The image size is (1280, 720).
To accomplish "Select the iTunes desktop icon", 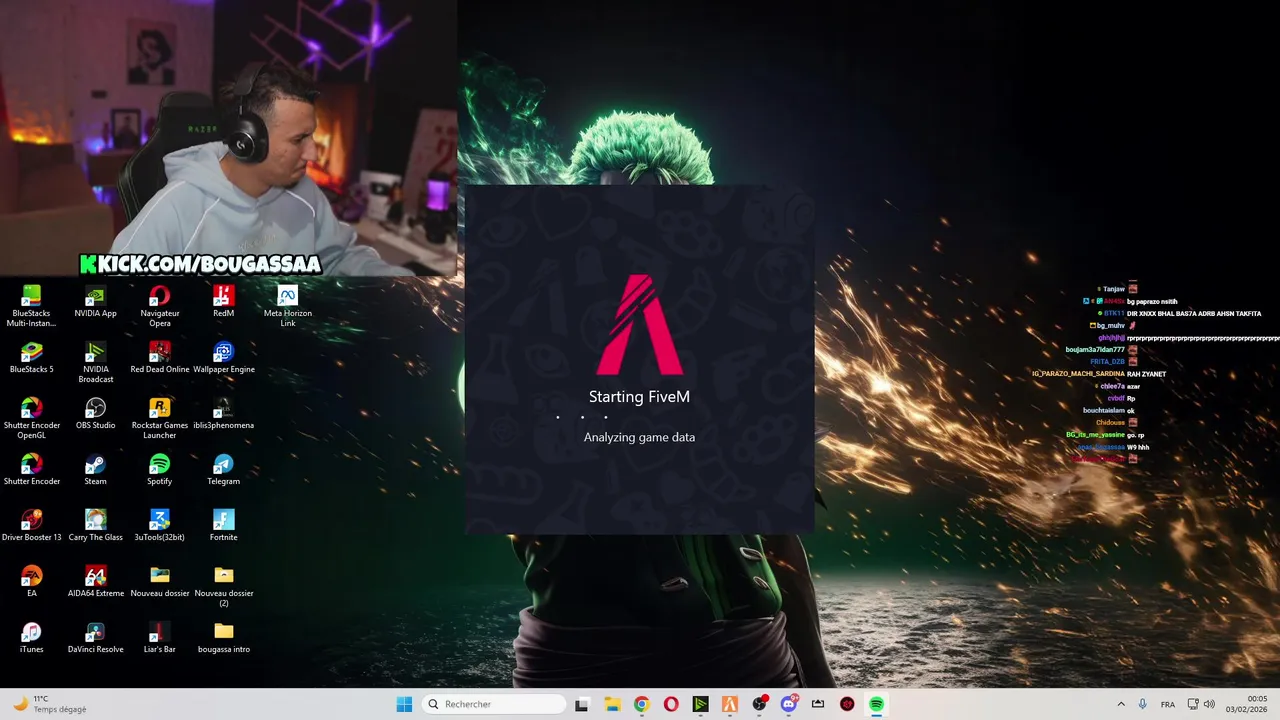I will 31,637.
